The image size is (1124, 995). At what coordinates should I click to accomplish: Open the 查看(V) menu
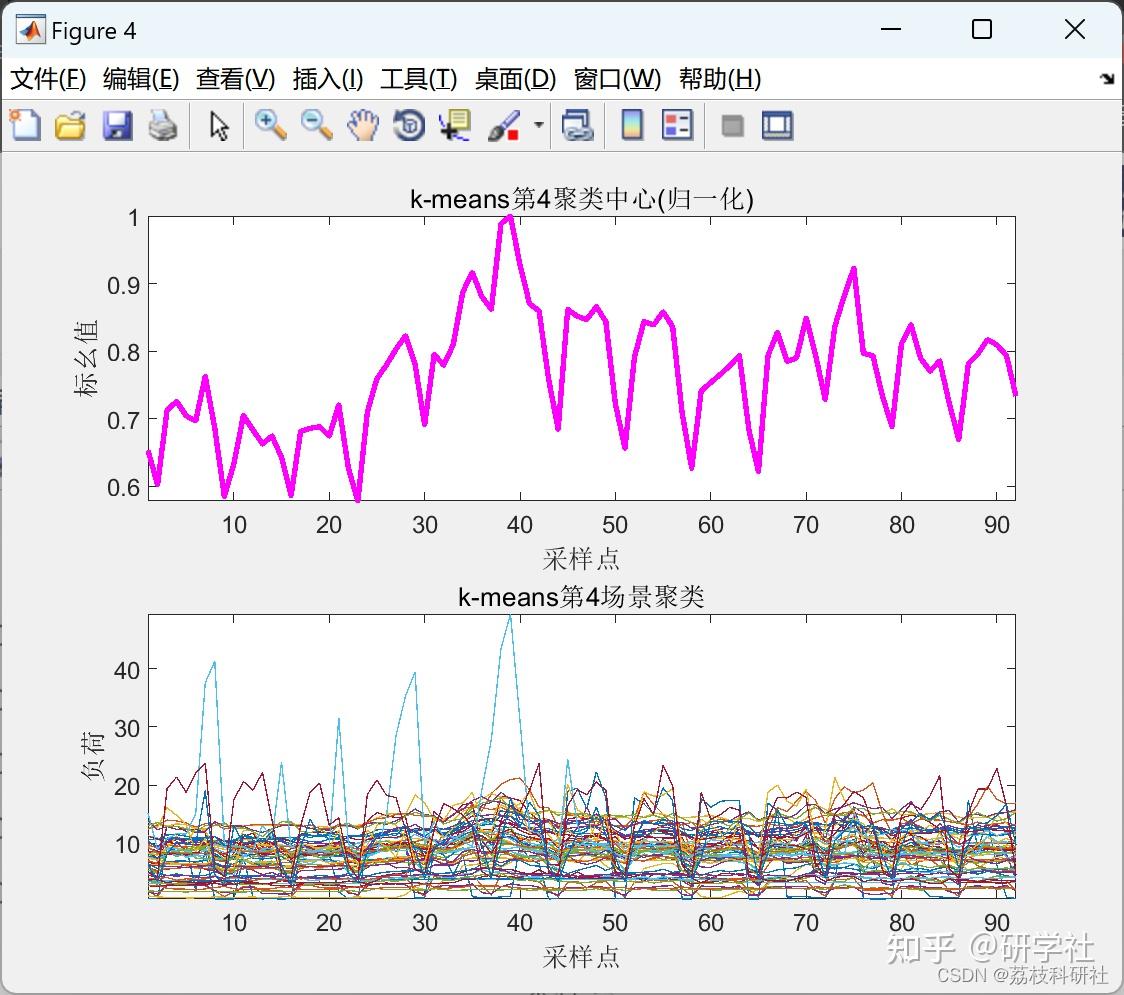[235, 79]
